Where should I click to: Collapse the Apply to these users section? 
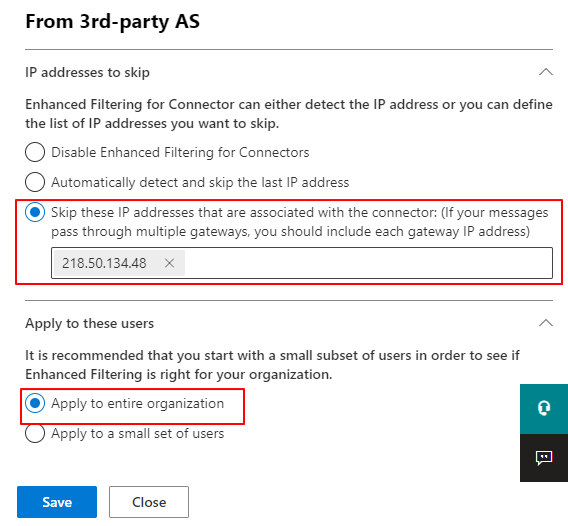pyautogui.click(x=546, y=323)
